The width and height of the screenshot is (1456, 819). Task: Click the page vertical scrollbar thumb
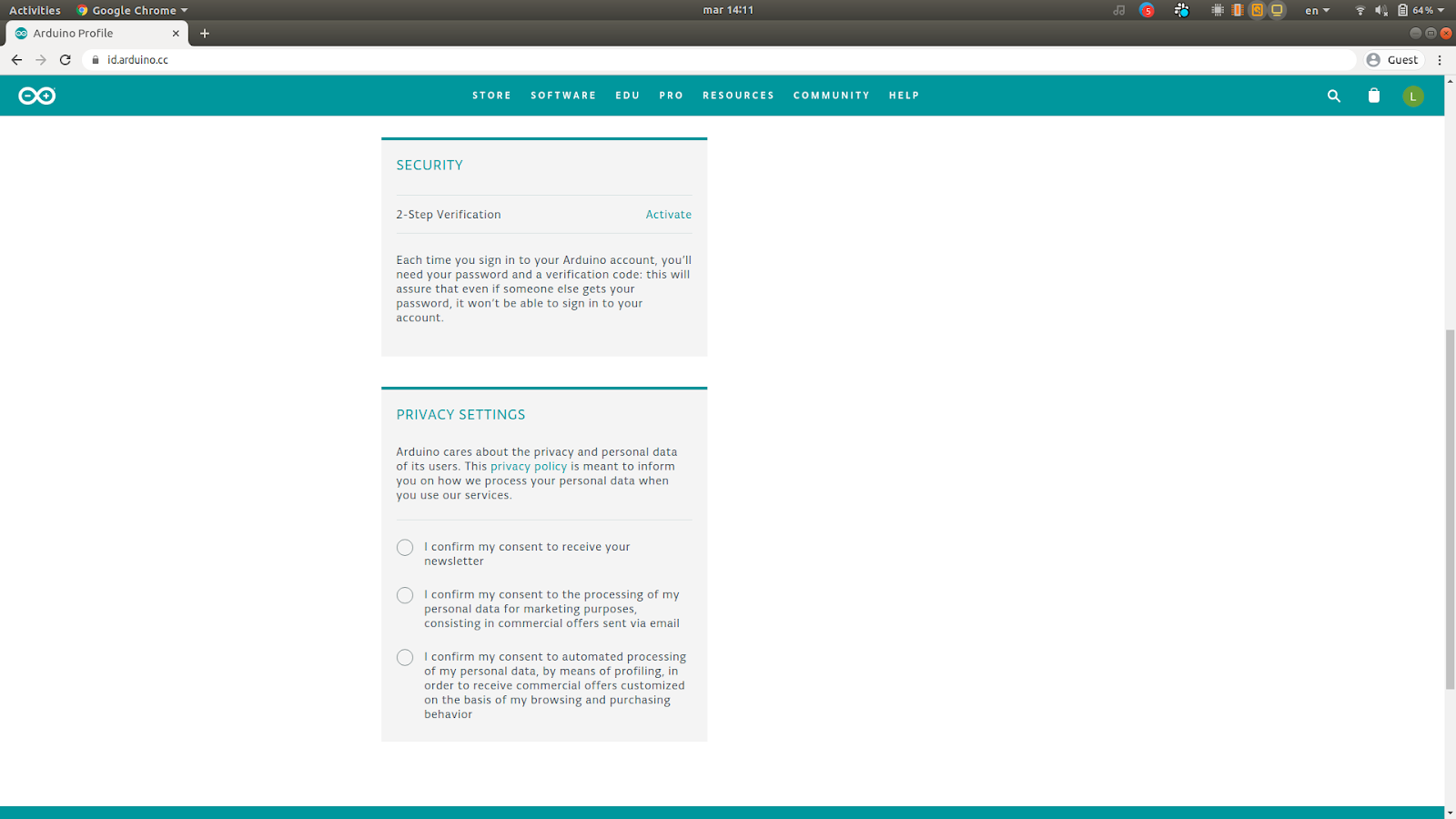pos(1450,510)
